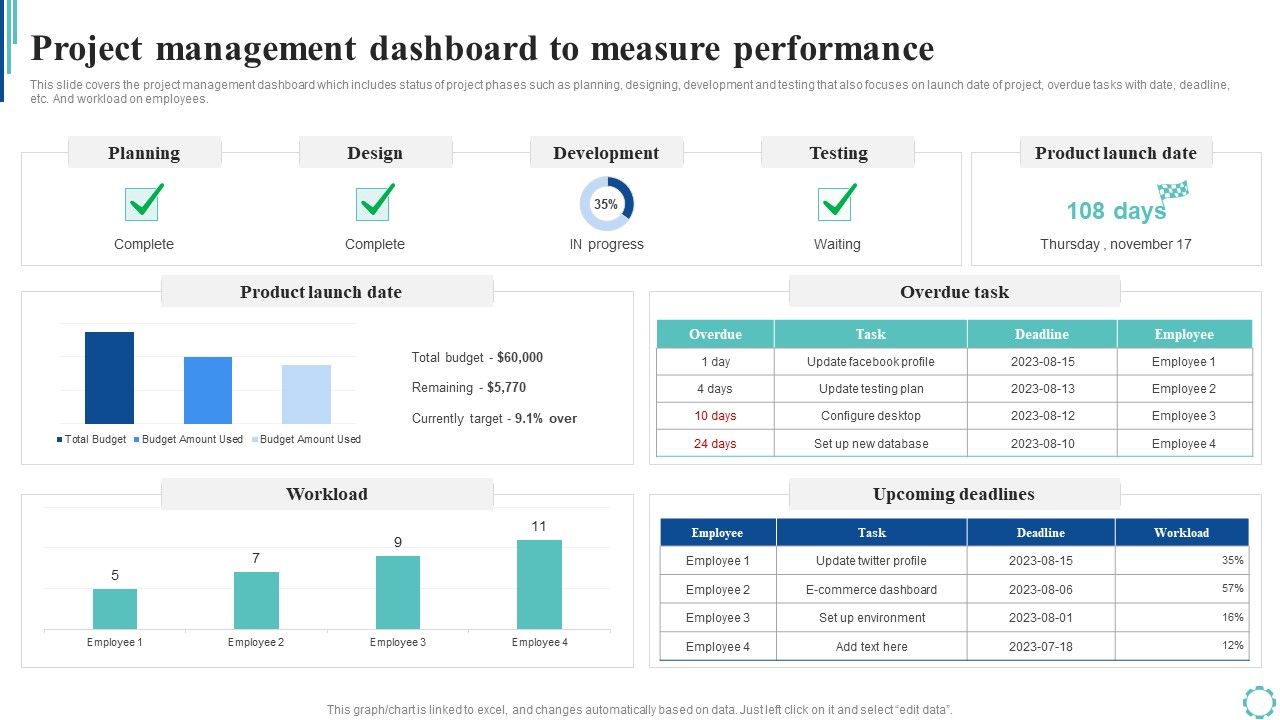Click the Employee column header in Overdue table
The width and height of the screenshot is (1280, 720).
[1184, 334]
